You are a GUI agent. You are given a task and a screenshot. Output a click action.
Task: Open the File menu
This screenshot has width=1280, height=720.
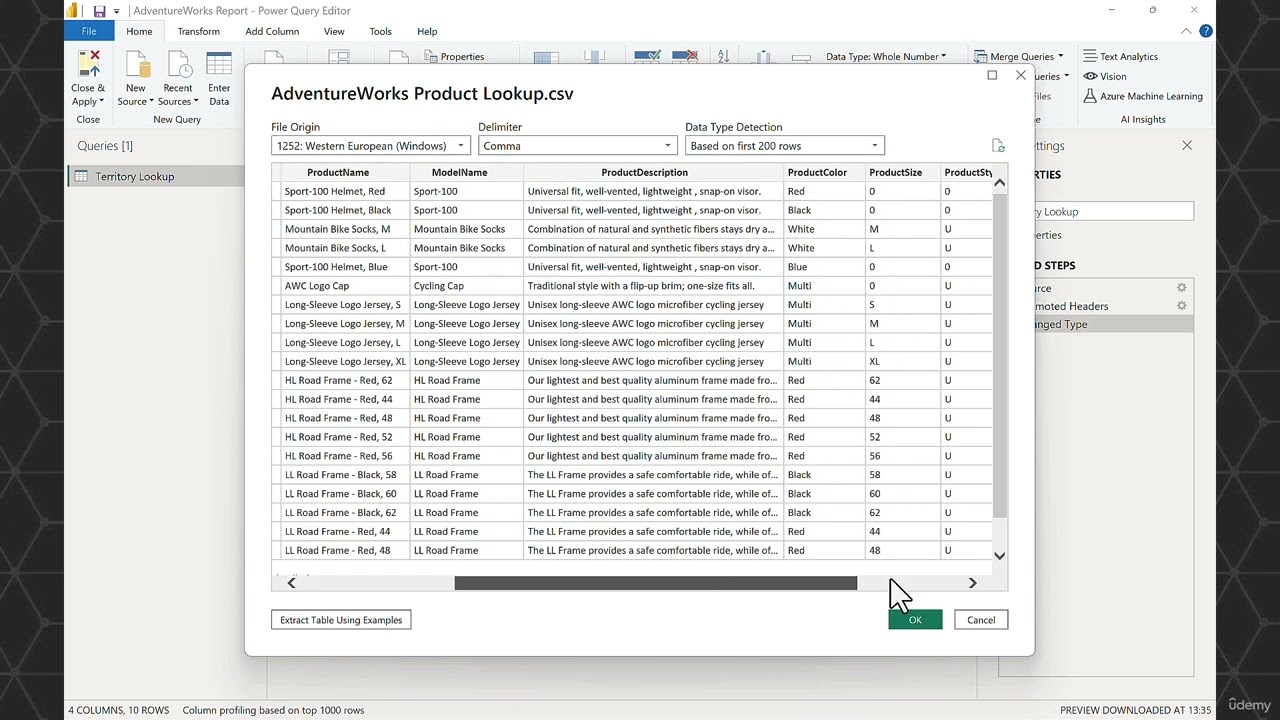[89, 31]
